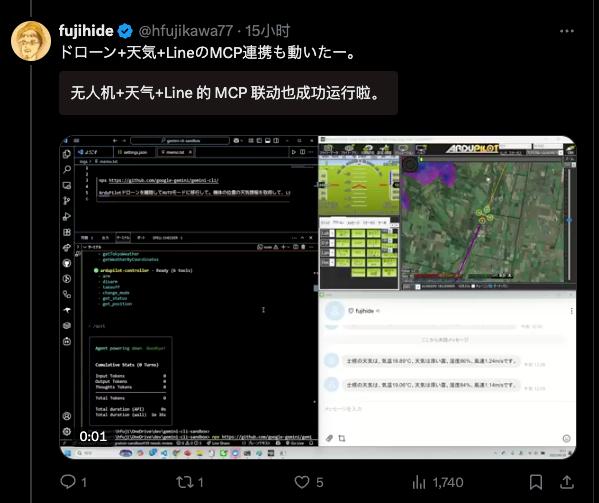
Task: Click the fujihide display name
Action: click(x=86, y=31)
